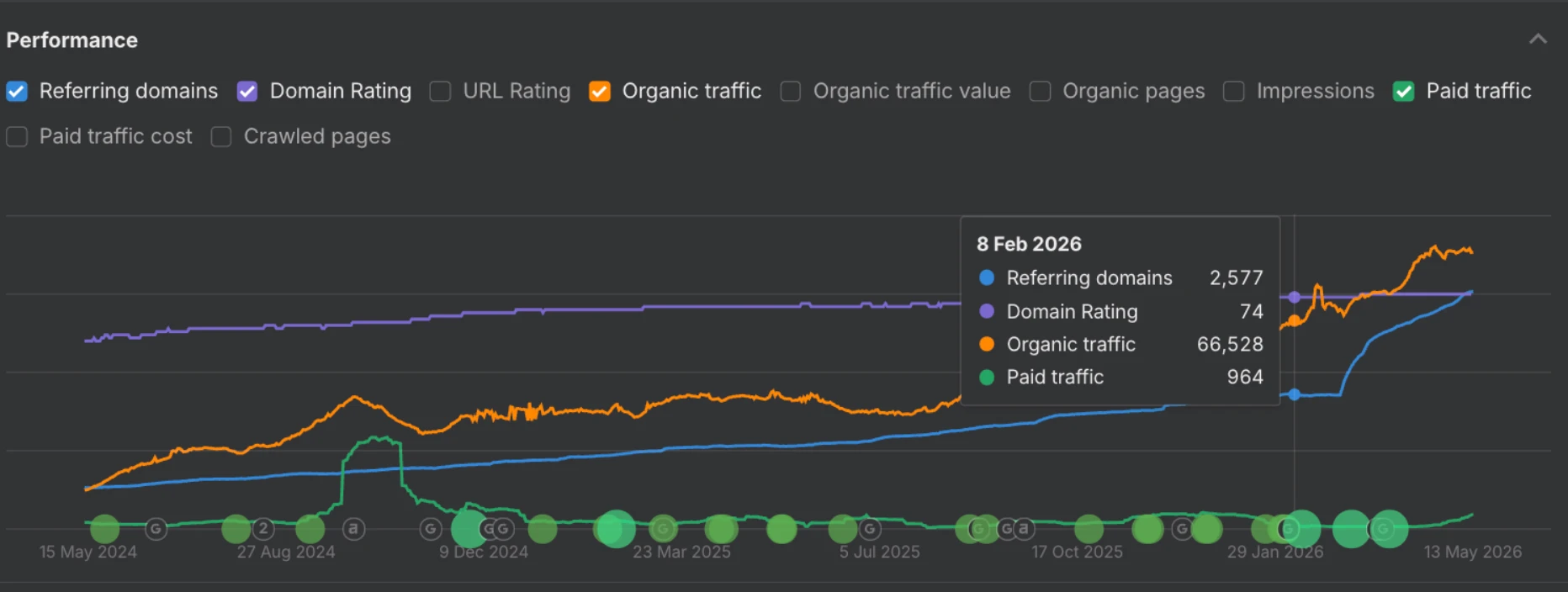Enable the Organic pages checkbox
1568x592 pixels.
(x=1041, y=92)
